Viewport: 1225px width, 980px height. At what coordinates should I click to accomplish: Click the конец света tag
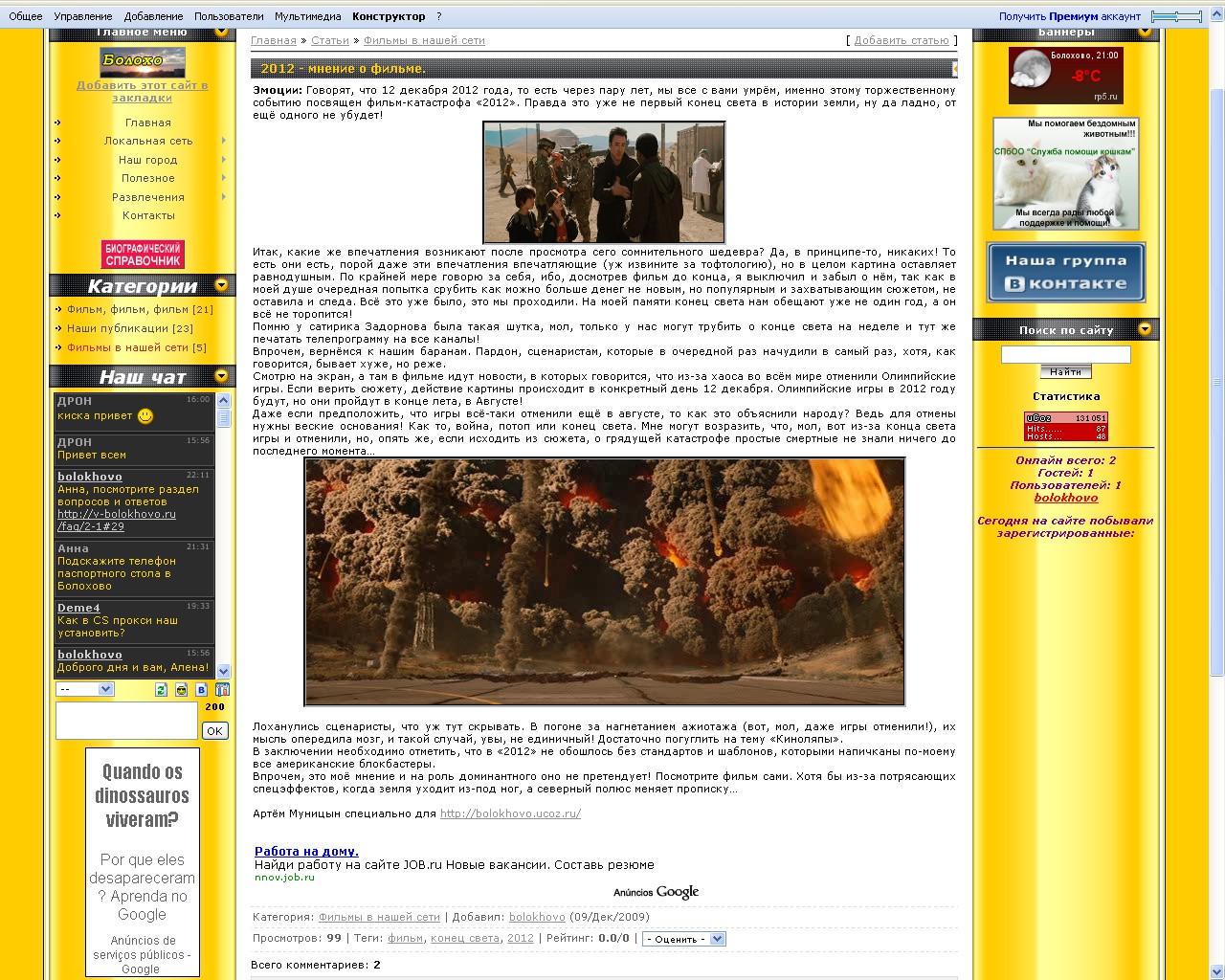tap(465, 938)
